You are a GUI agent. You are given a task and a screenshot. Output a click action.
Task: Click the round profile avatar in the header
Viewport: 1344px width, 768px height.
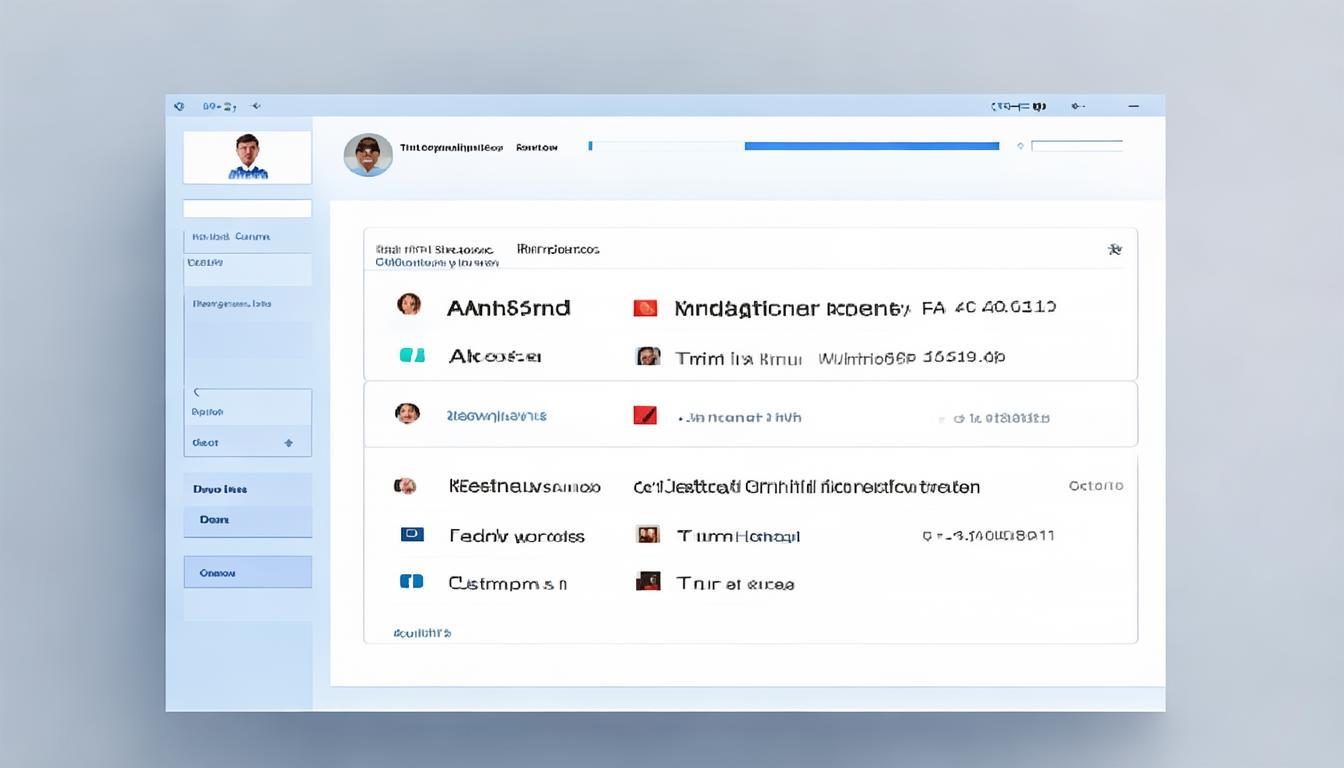368,155
